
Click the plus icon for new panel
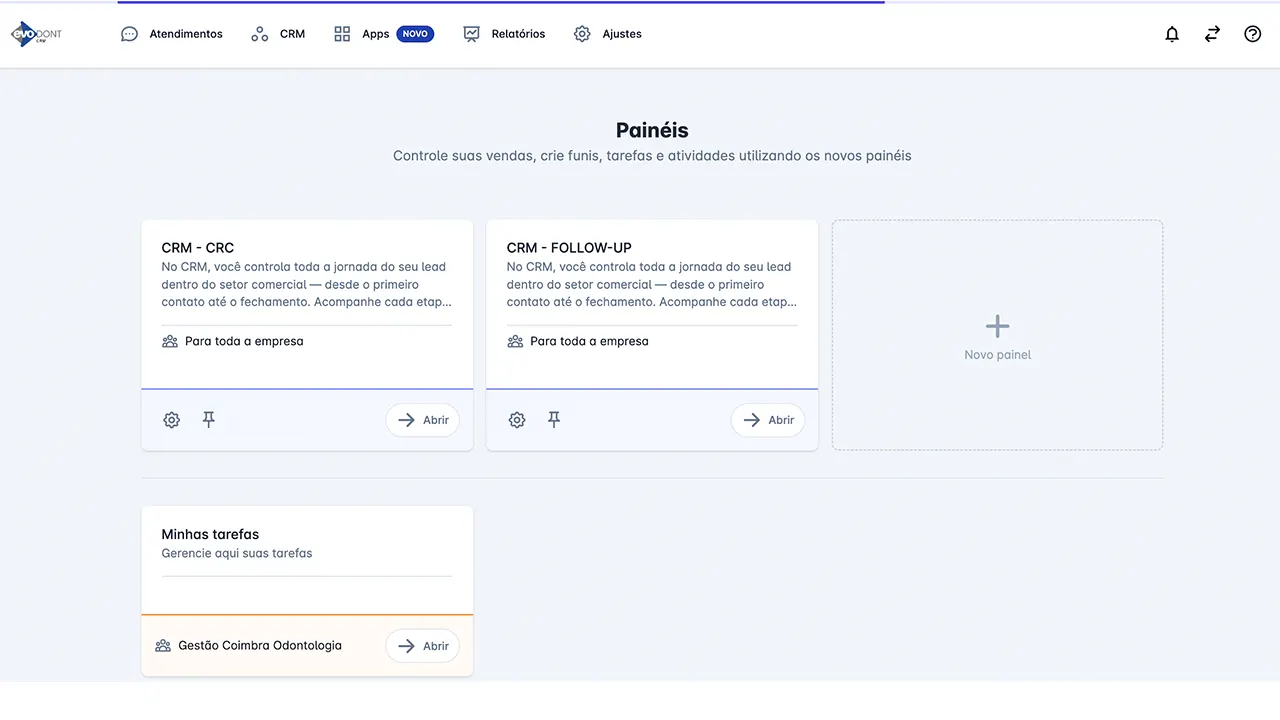coord(997,326)
